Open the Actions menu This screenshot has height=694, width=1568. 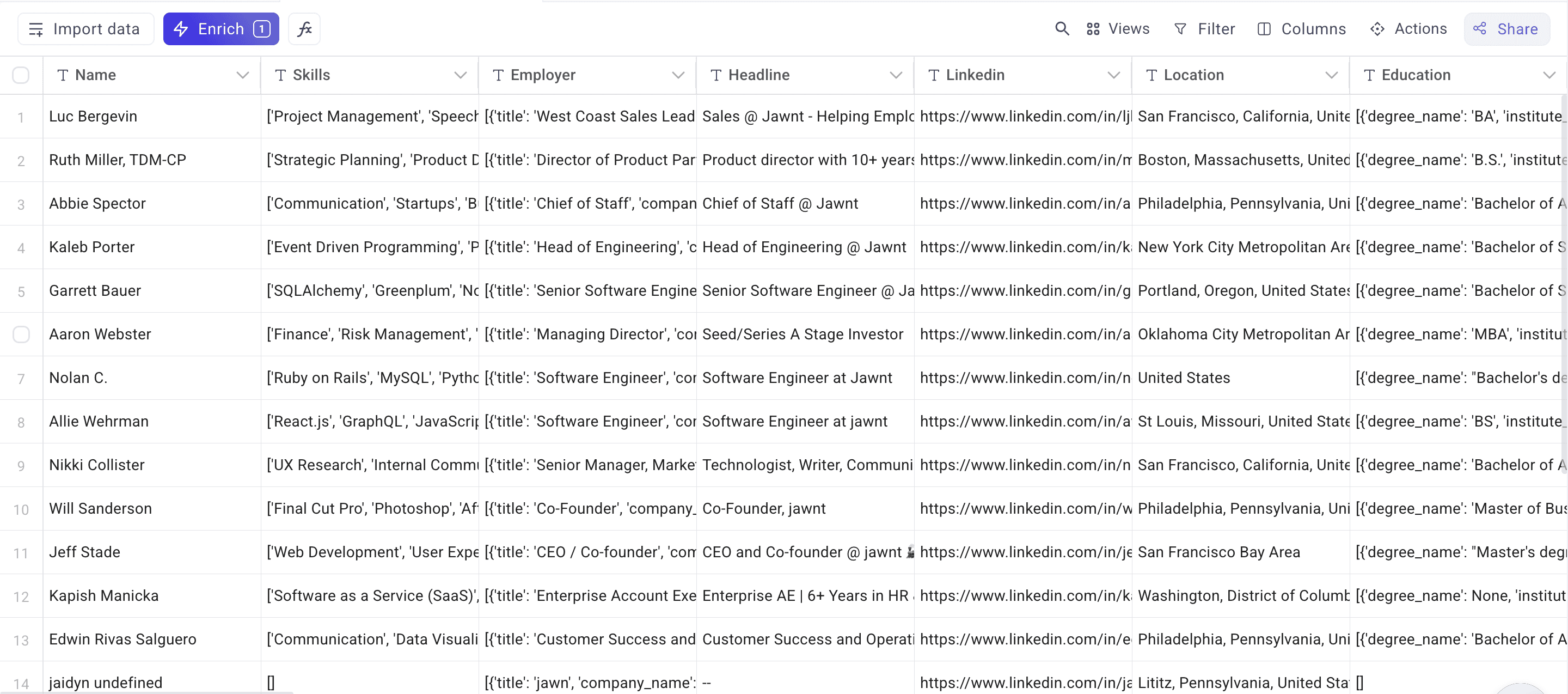pyautogui.click(x=1408, y=29)
